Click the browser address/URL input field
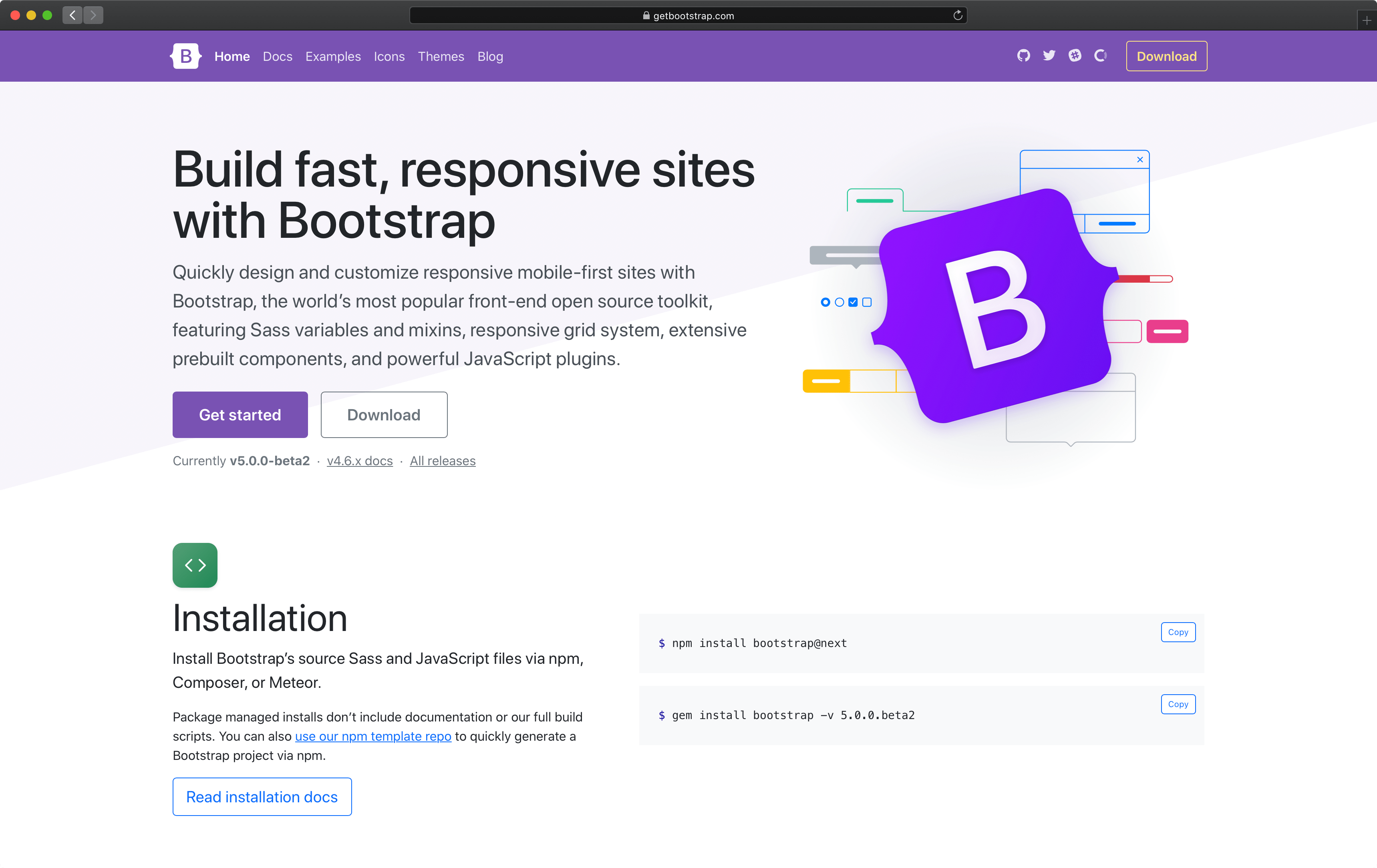1377x868 pixels. pos(688,15)
